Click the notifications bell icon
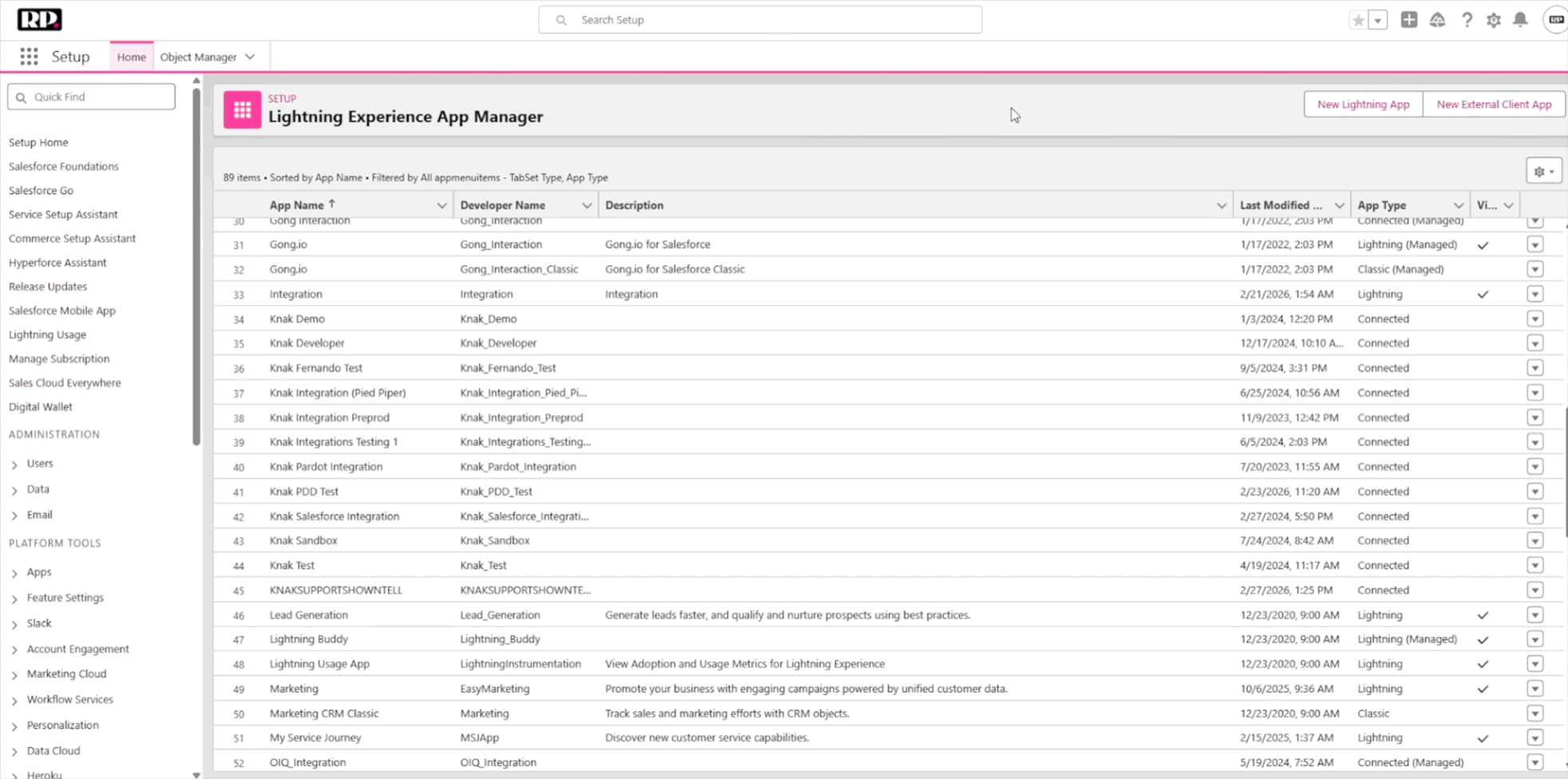Image resolution: width=1568 pixels, height=779 pixels. (1520, 20)
